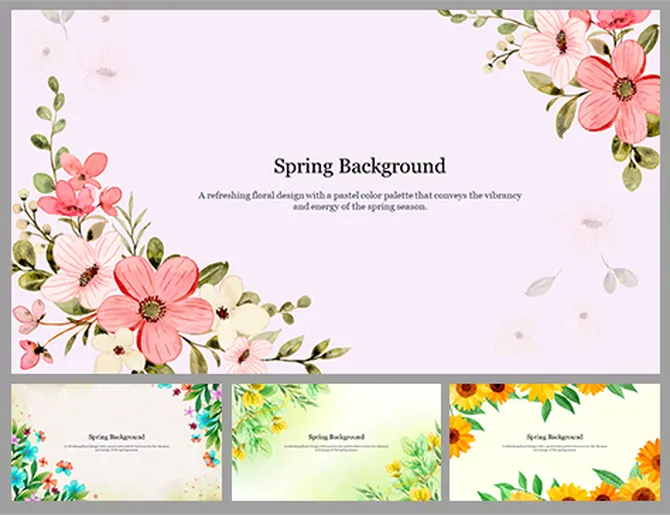Open the first thumbnail with colorful flowers
Viewport: 670px width, 515px height.
point(117,441)
